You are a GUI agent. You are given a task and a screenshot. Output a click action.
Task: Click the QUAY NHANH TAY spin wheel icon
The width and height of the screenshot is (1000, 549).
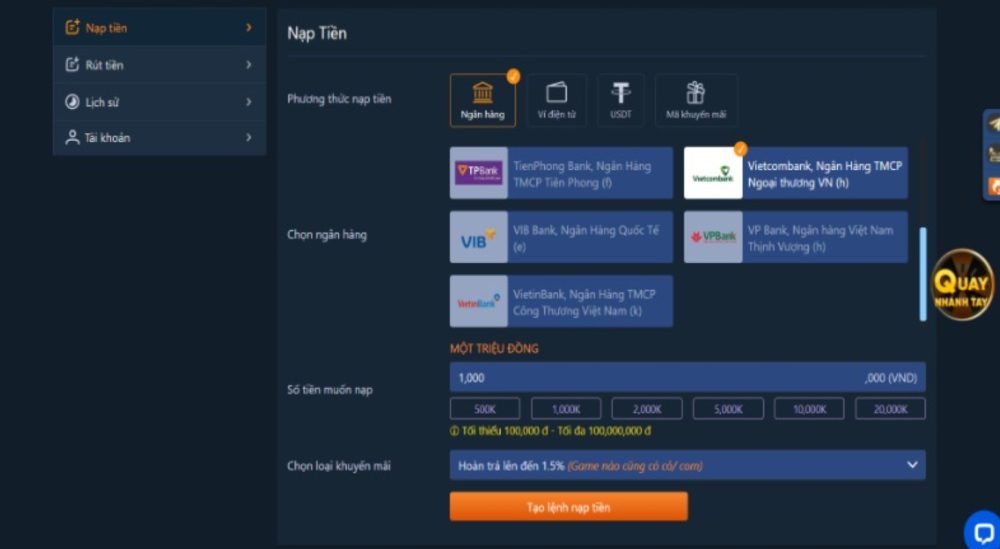point(962,285)
